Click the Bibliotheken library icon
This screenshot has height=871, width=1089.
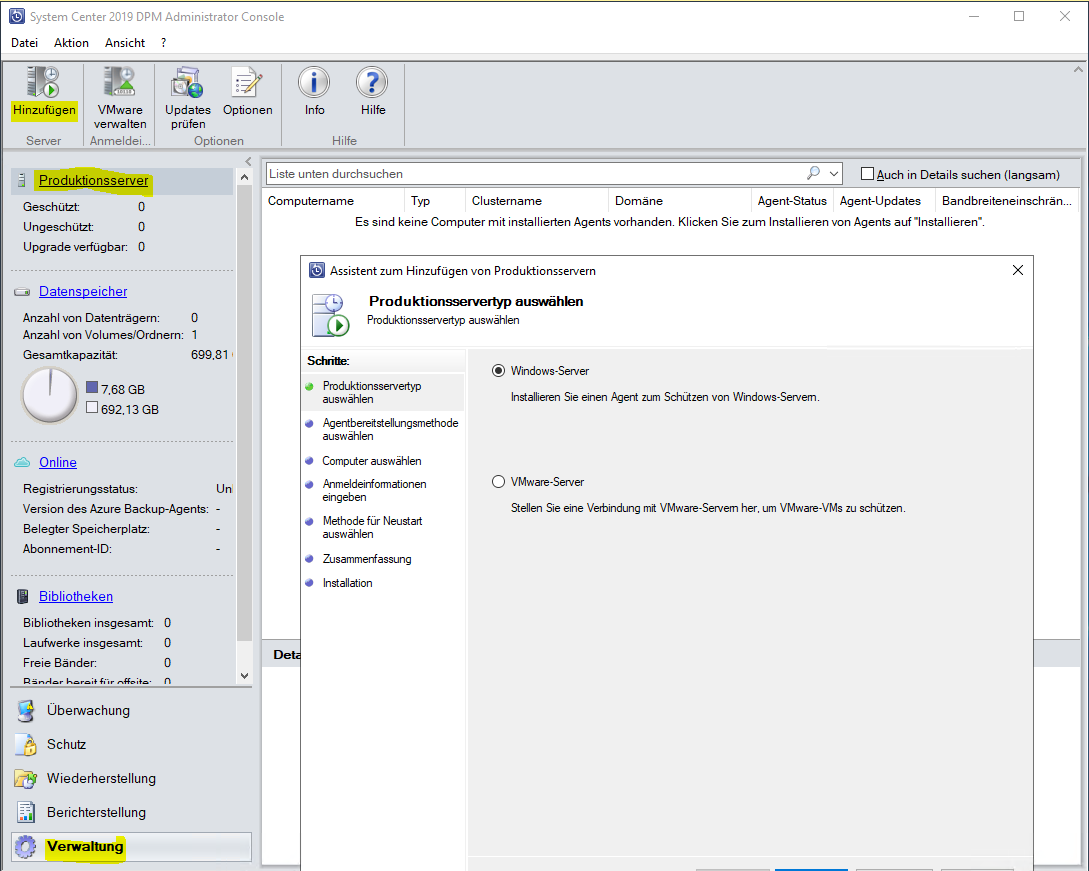click(22, 596)
